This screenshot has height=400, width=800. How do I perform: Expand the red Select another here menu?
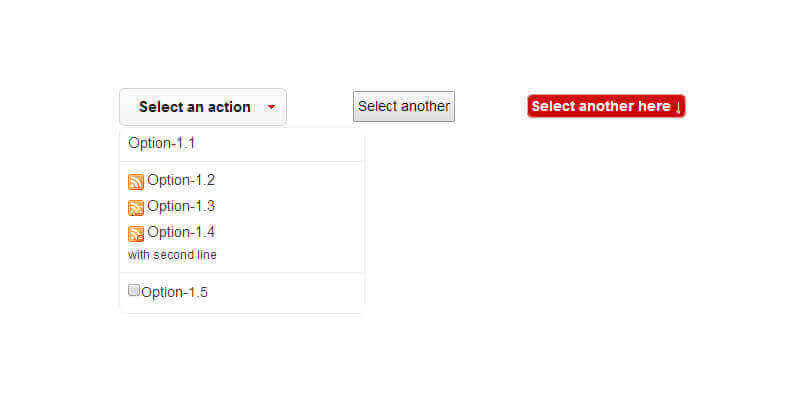coord(606,106)
